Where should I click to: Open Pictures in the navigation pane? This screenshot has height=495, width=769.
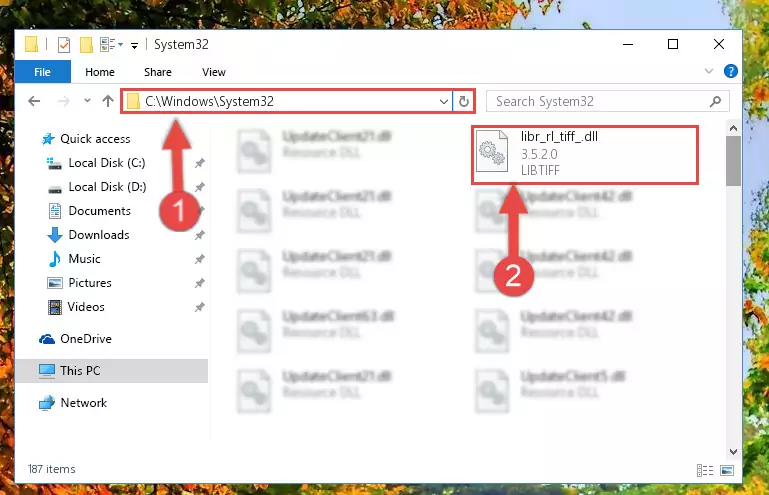click(x=90, y=283)
